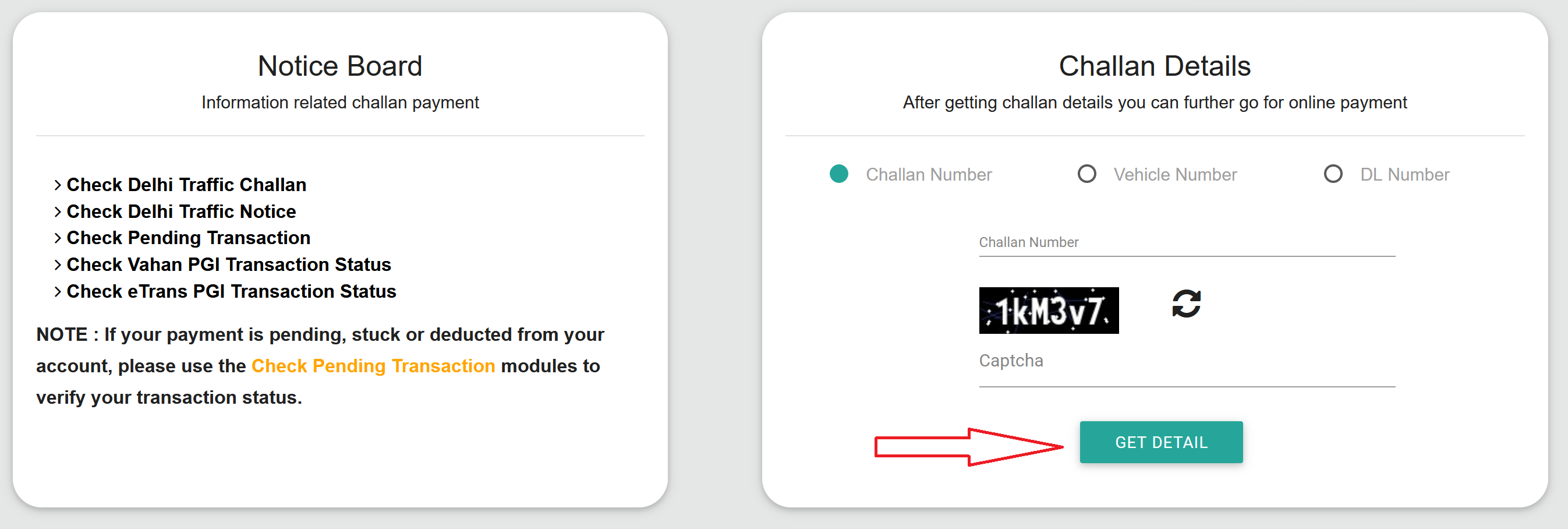Focus the Captcha text field
The width and height of the screenshot is (1568, 529).
click(x=1187, y=367)
